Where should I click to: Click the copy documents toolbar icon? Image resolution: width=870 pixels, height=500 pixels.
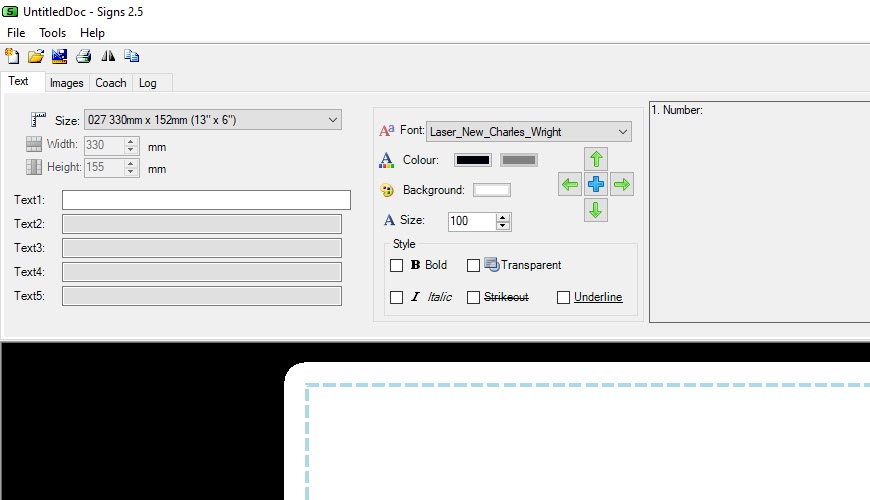[131, 56]
